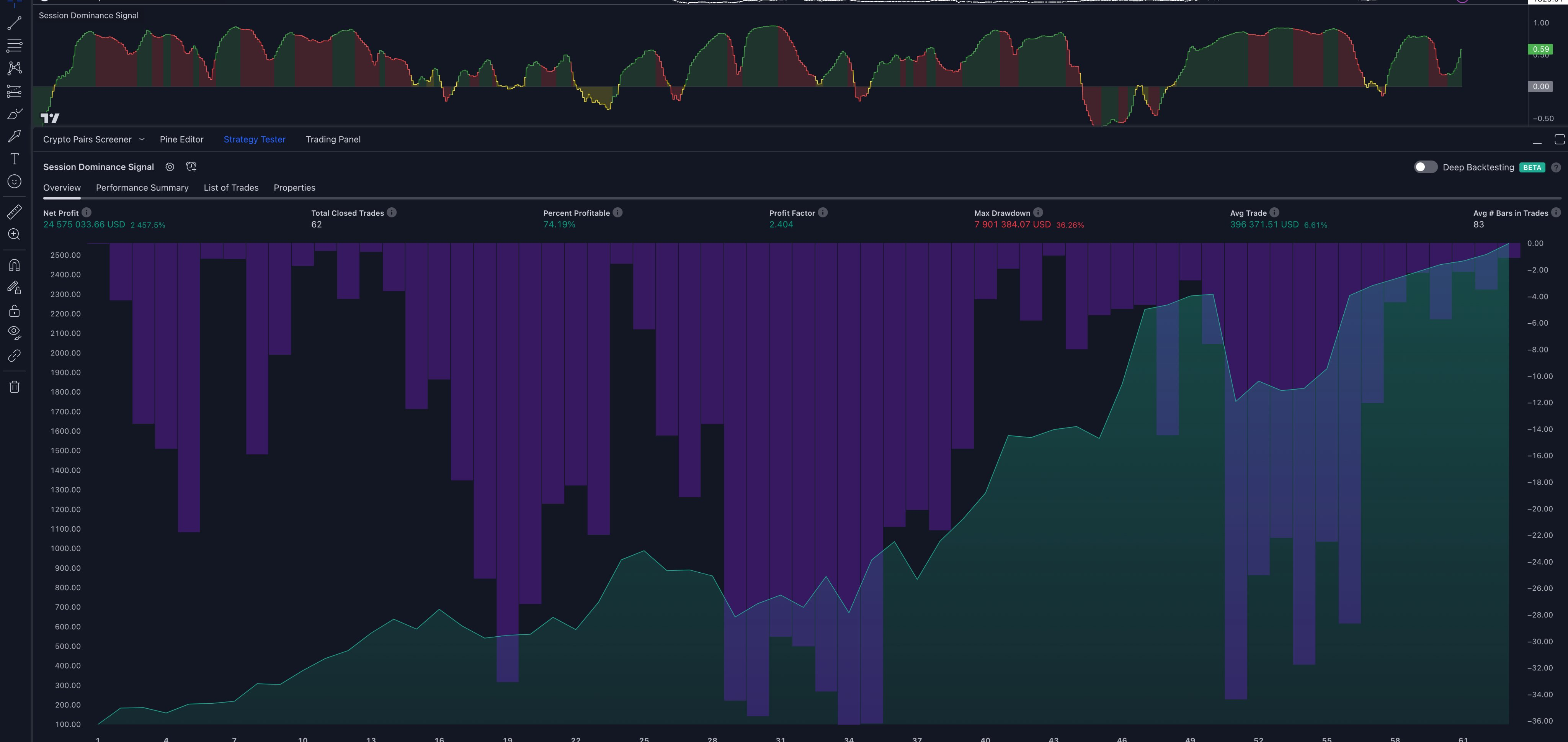Toggle the Magnet mode icon
Viewport: 1568px width, 742px height.
[x=15, y=265]
